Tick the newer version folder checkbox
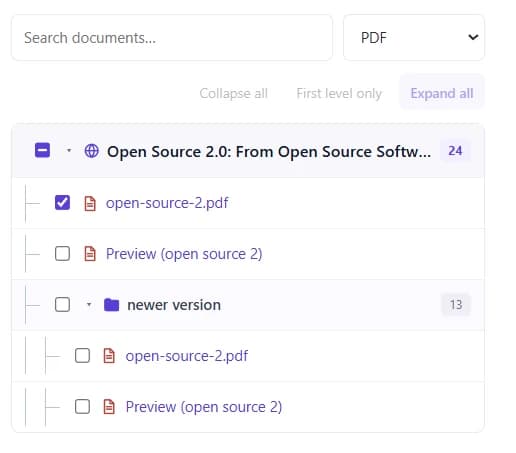The height and width of the screenshot is (453, 516). point(62,304)
